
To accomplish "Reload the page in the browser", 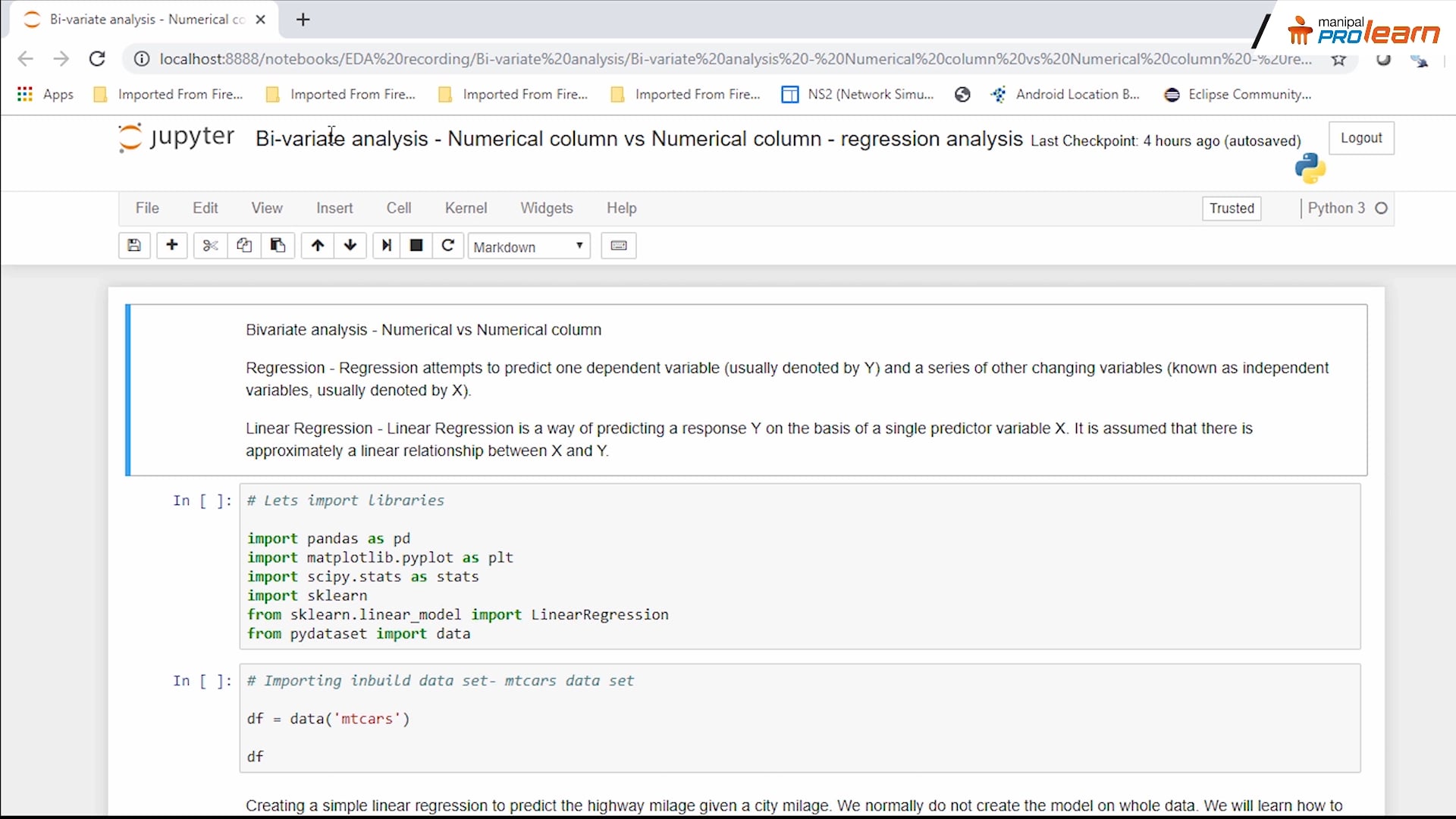I will [x=97, y=58].
